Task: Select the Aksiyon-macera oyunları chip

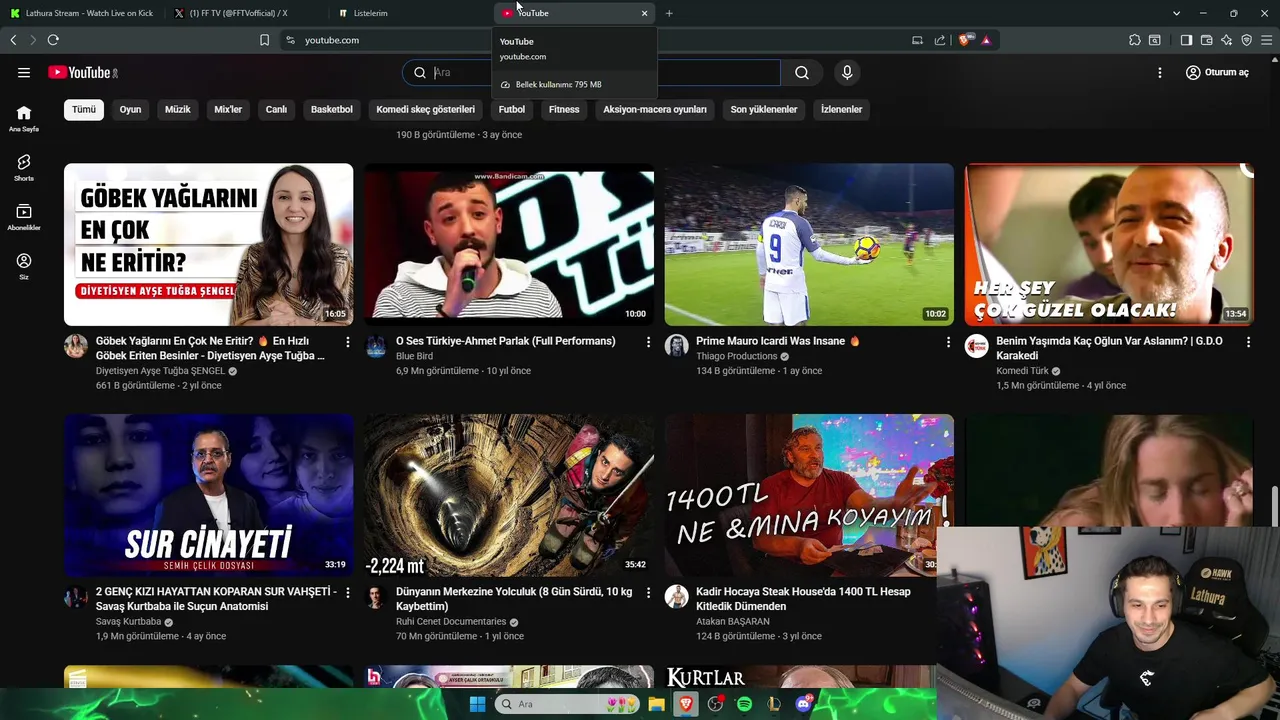Action: pos(655,109)
